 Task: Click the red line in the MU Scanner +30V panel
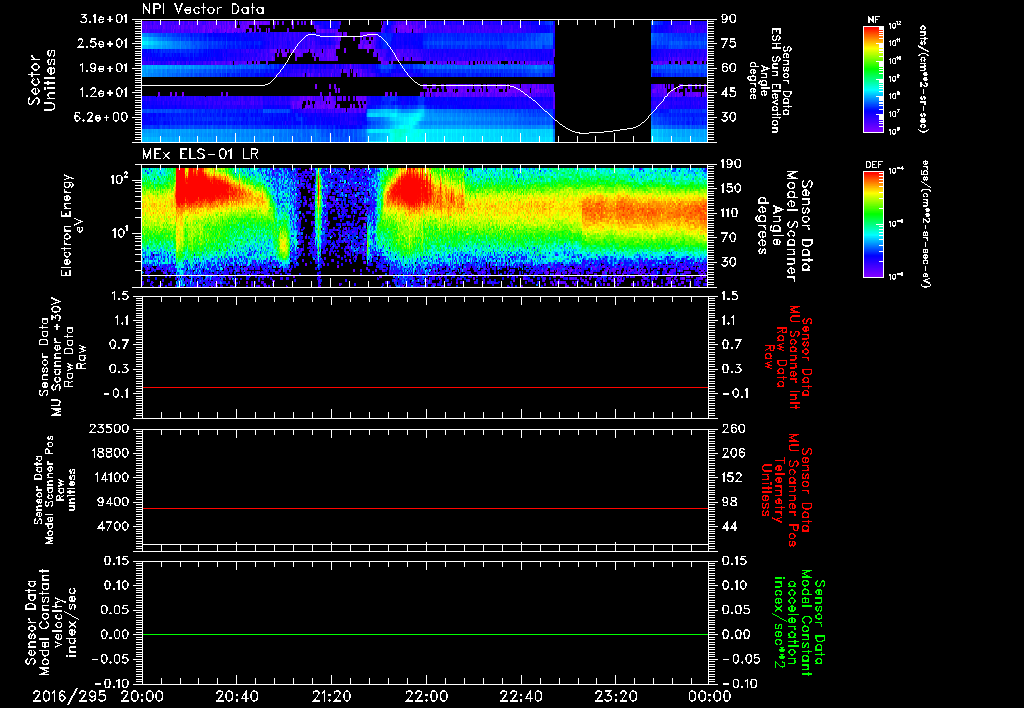[x=424, y=388]
